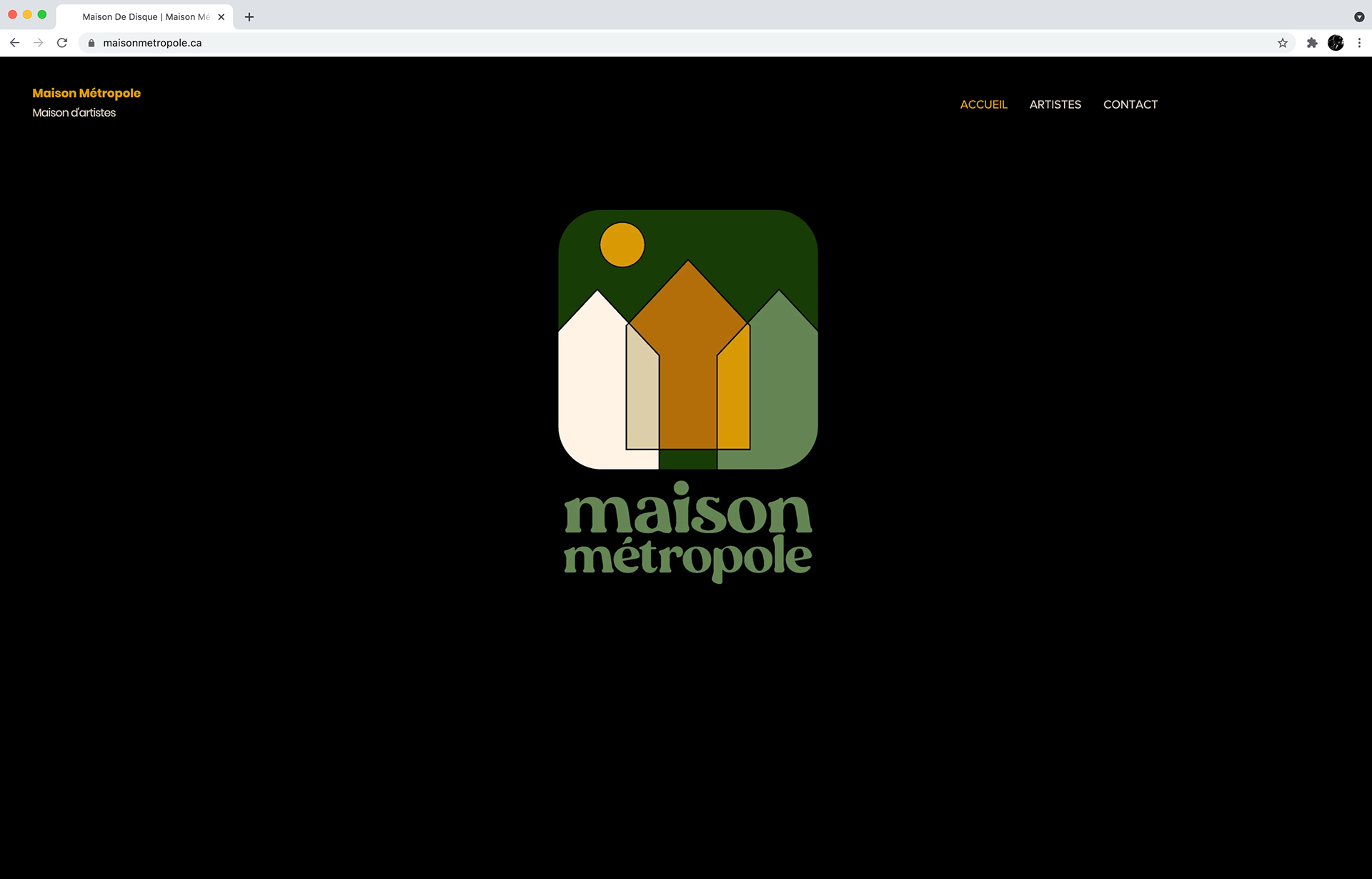1372x879 pixels.
Task: Reload the current page
Action: pos(62,43)
